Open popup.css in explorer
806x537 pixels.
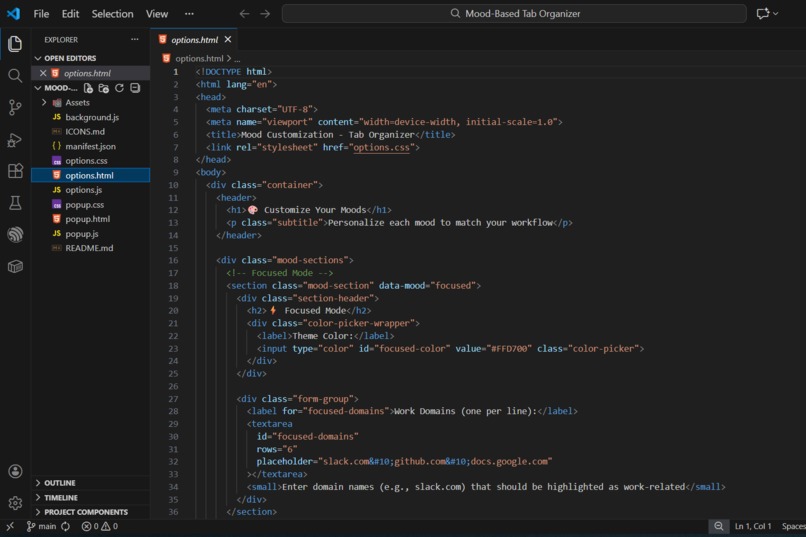[x=84, y=205]
